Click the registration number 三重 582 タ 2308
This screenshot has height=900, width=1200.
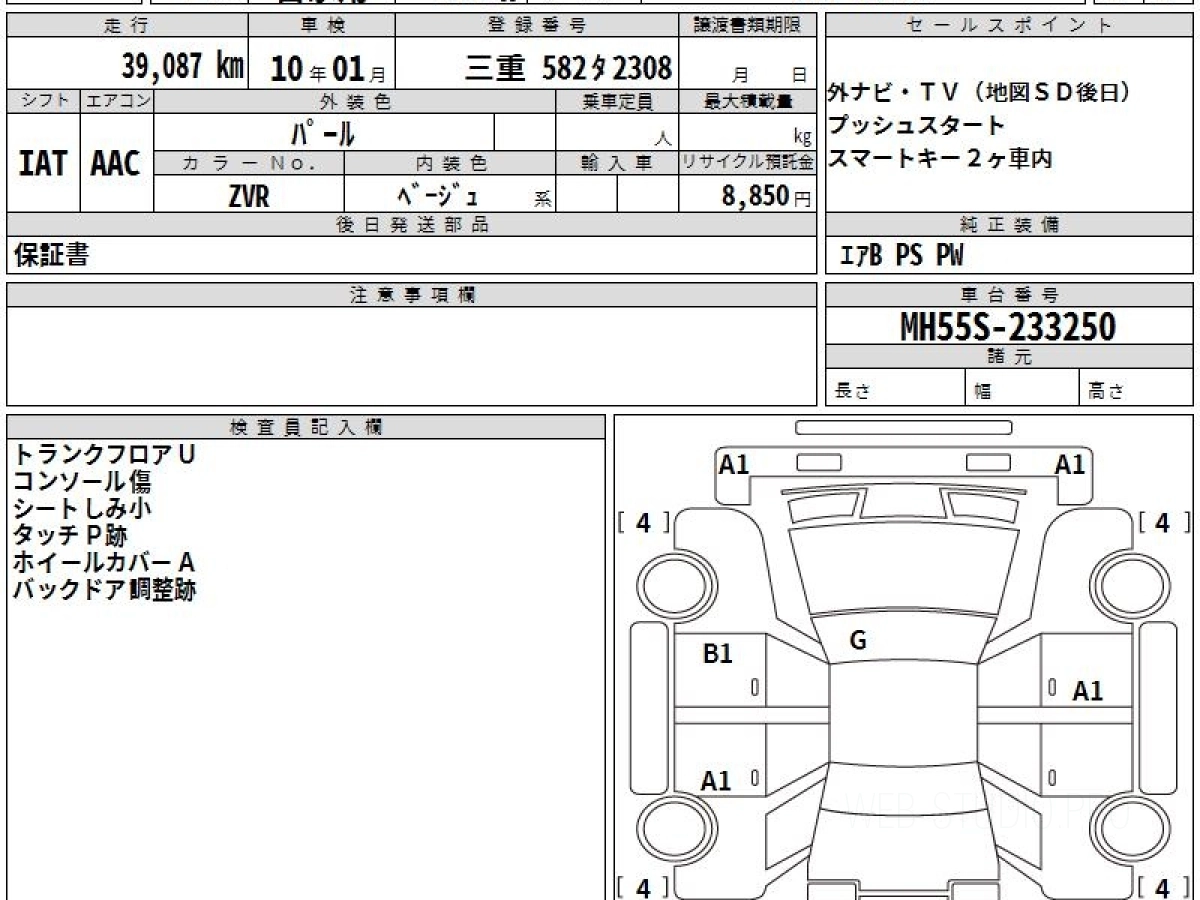tap(568, 68)
